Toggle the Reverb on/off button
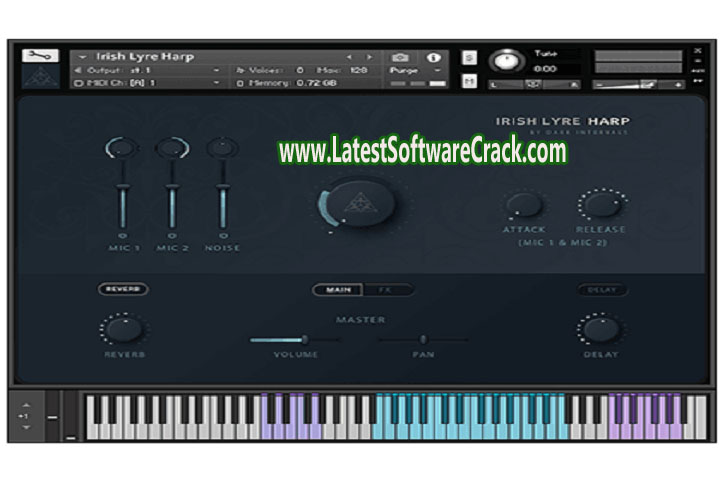The image size is (720, 480). point(123,289)
